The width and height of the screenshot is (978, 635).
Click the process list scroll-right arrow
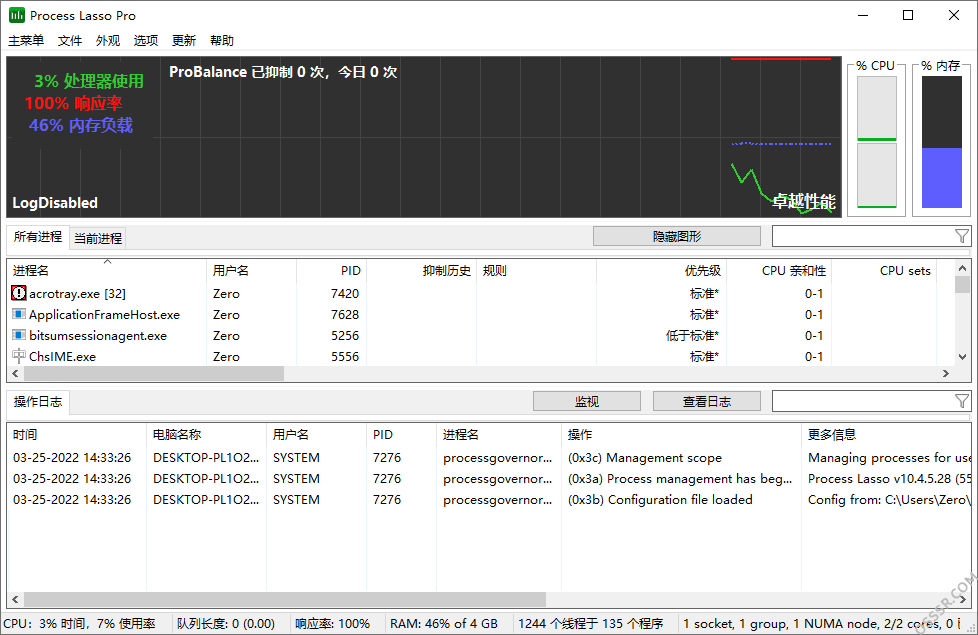[x=946, y=373]
